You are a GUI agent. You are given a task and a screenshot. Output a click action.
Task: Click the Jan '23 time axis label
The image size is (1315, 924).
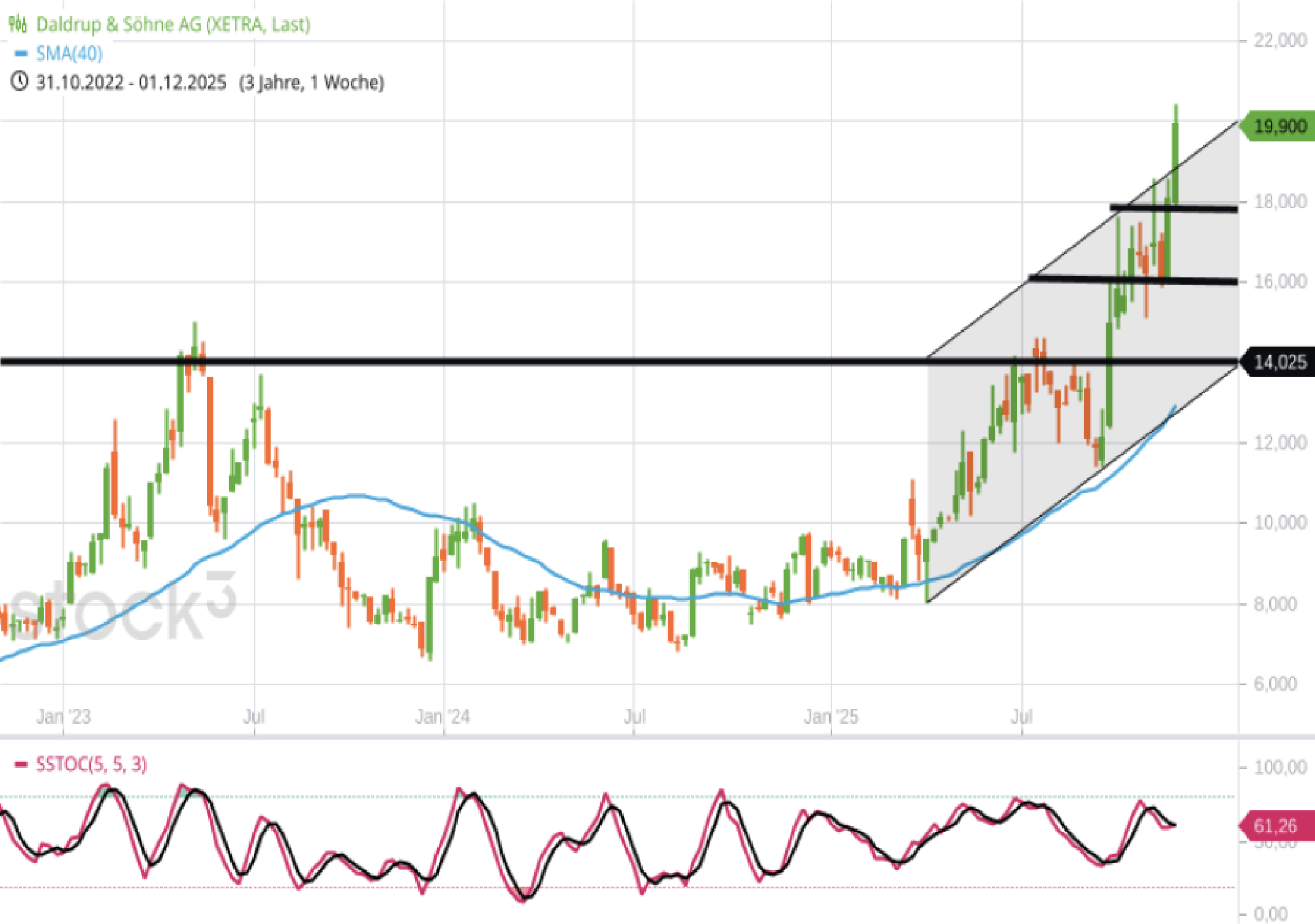tap(63, 716)
